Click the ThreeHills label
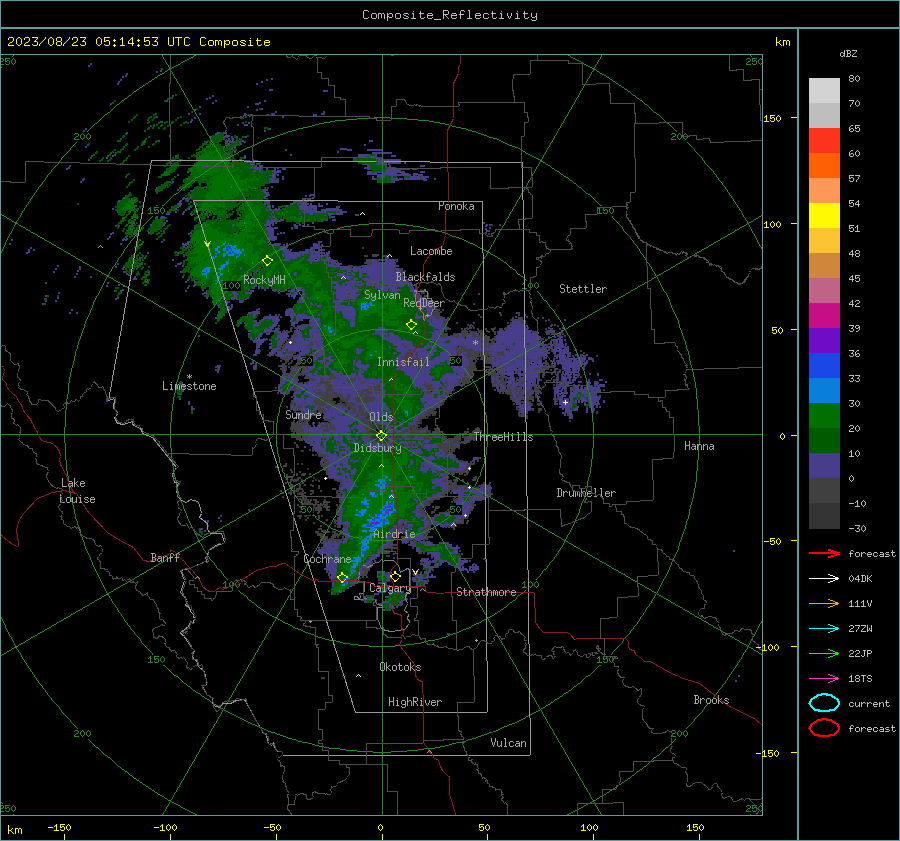The width and height of the screenshot is (900, 841). point(503,437)
